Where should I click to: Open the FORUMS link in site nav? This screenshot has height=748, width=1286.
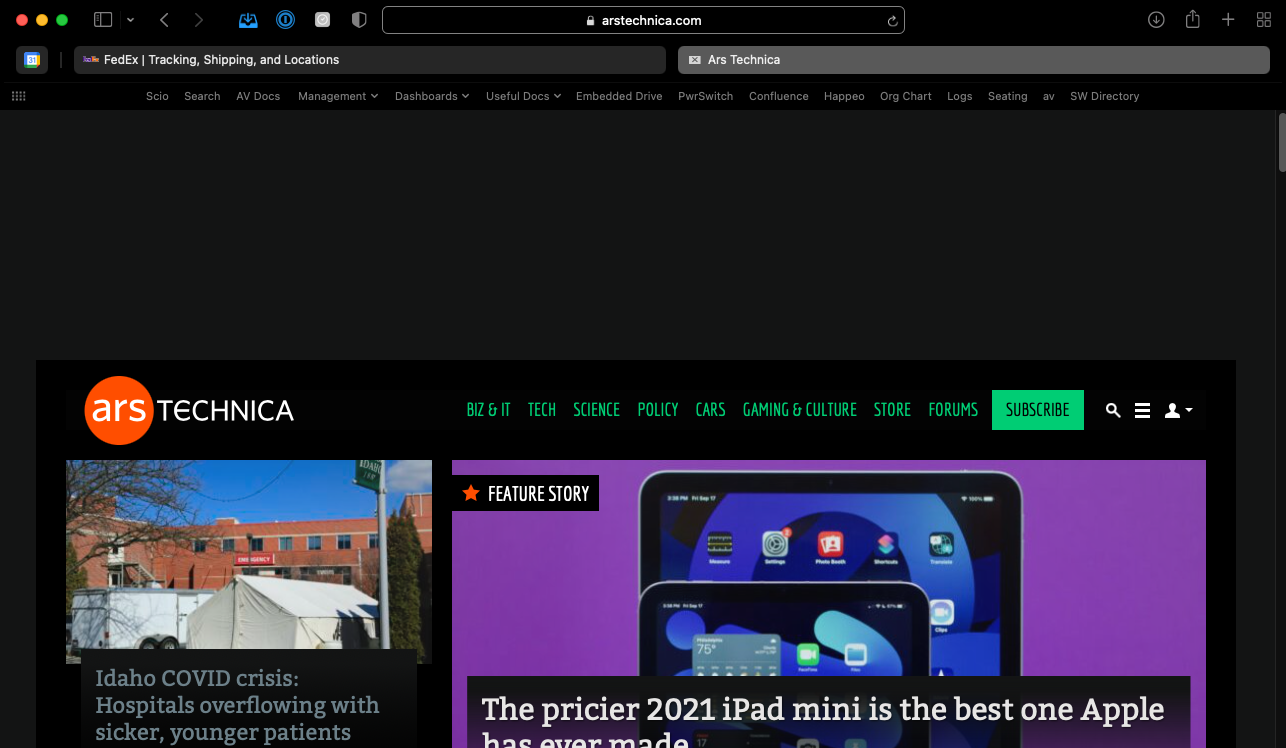tap(953, 410)
